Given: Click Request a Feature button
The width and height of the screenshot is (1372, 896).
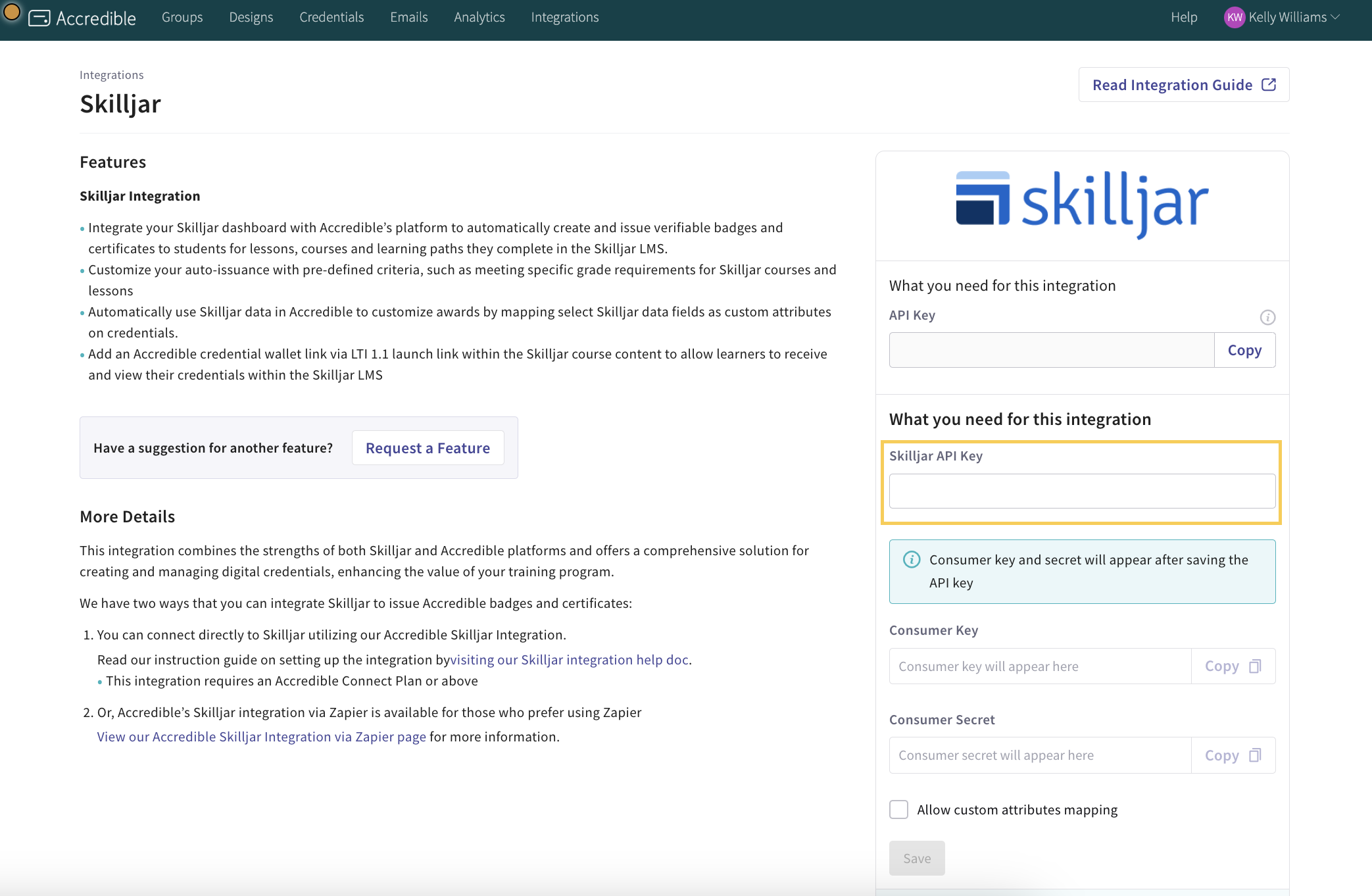Looking at the screenshot, I should coord(428,448).
